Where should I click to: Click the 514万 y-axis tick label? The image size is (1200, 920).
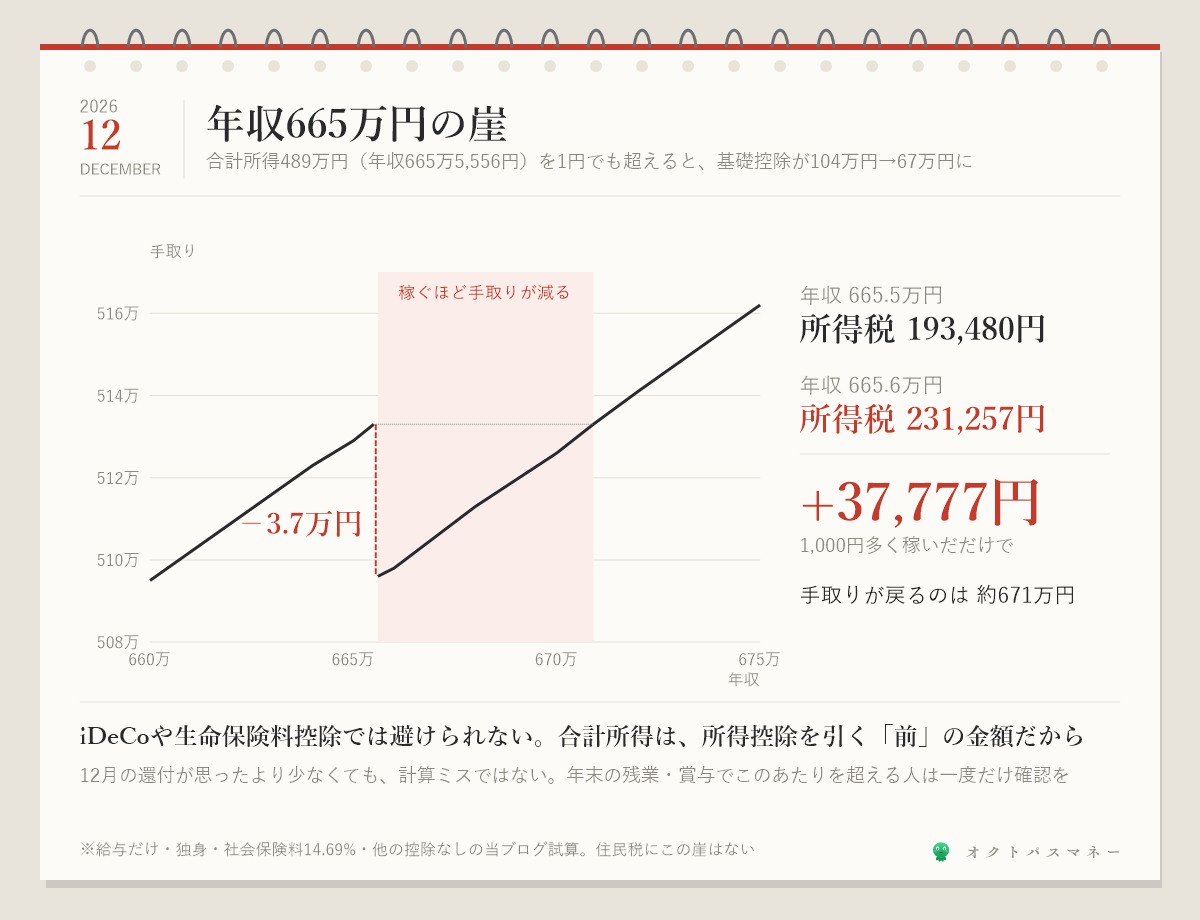[118, 395]
